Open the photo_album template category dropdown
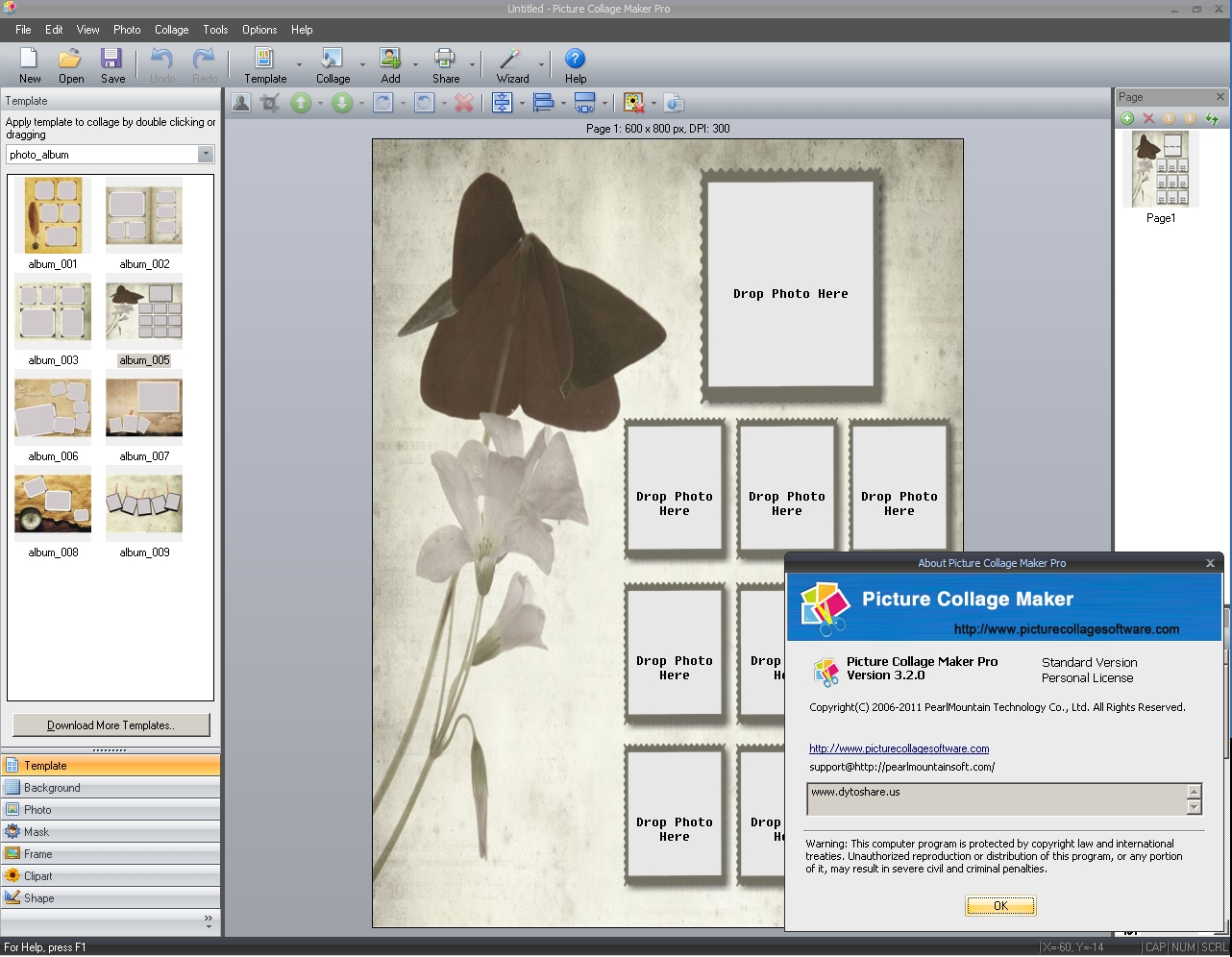Image resolution: width=1232 pixels, height=957 pixels. pyautogui.click(x=206, y=154)
